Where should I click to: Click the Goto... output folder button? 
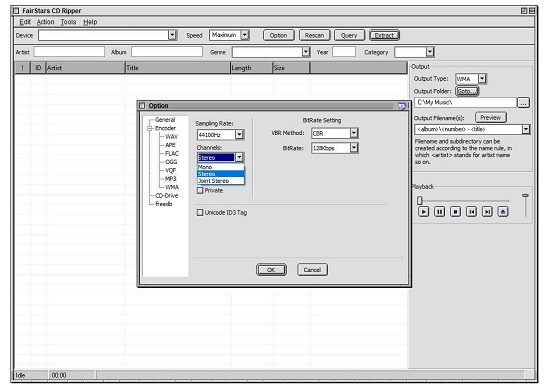point(467,91)
